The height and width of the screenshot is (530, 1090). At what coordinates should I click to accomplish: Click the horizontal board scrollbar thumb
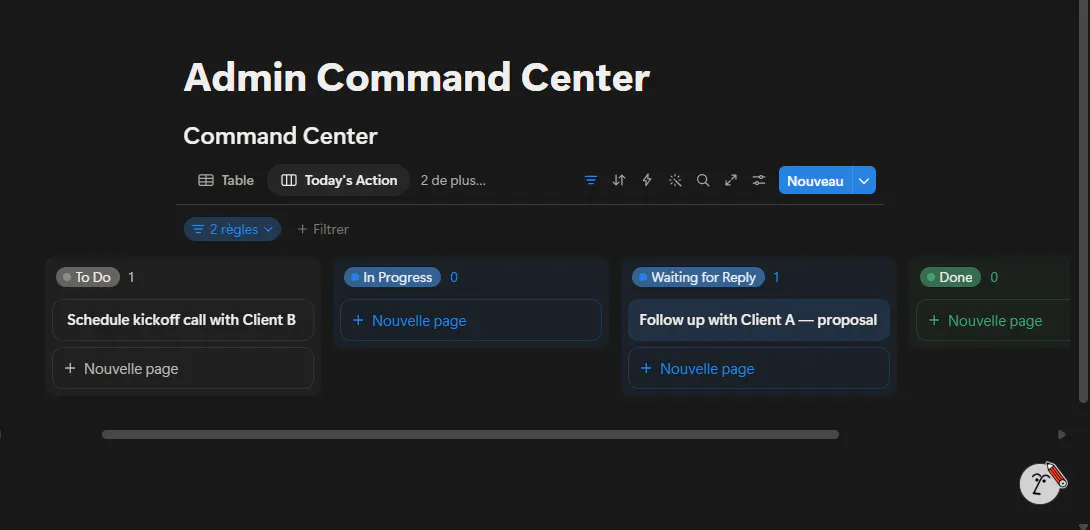pyautogui.click(x=470, y=434)
